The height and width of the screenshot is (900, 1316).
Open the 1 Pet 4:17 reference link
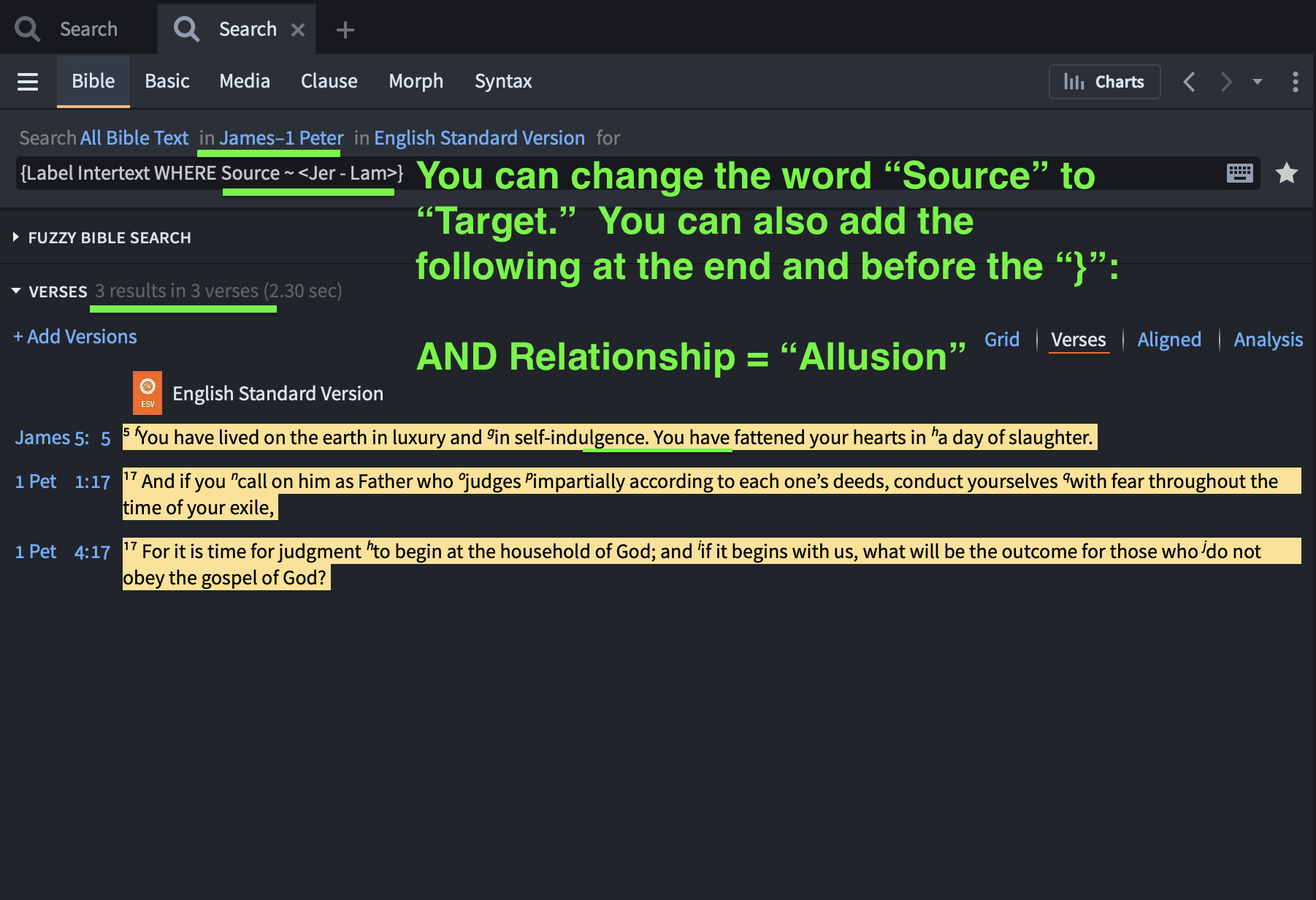click(63, 552)
